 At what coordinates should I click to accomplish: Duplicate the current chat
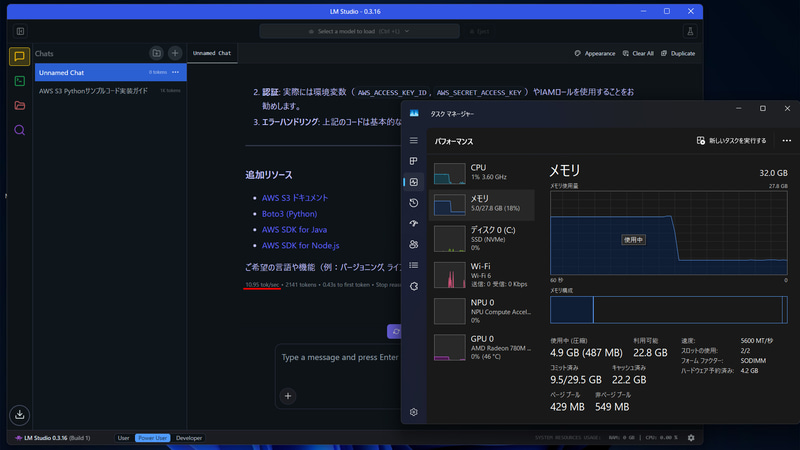click(678, 53)
